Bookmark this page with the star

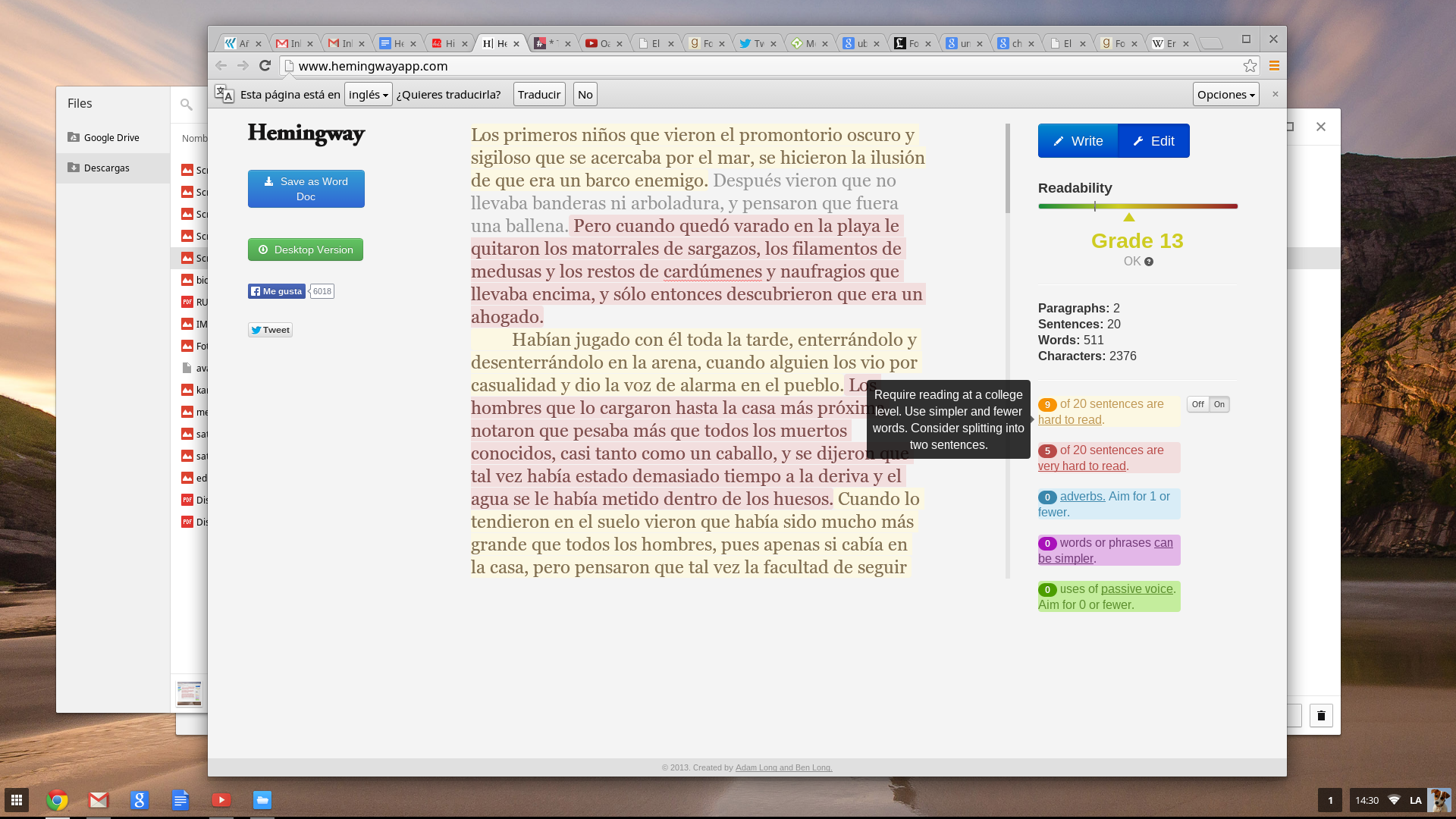click(1250, 66)
